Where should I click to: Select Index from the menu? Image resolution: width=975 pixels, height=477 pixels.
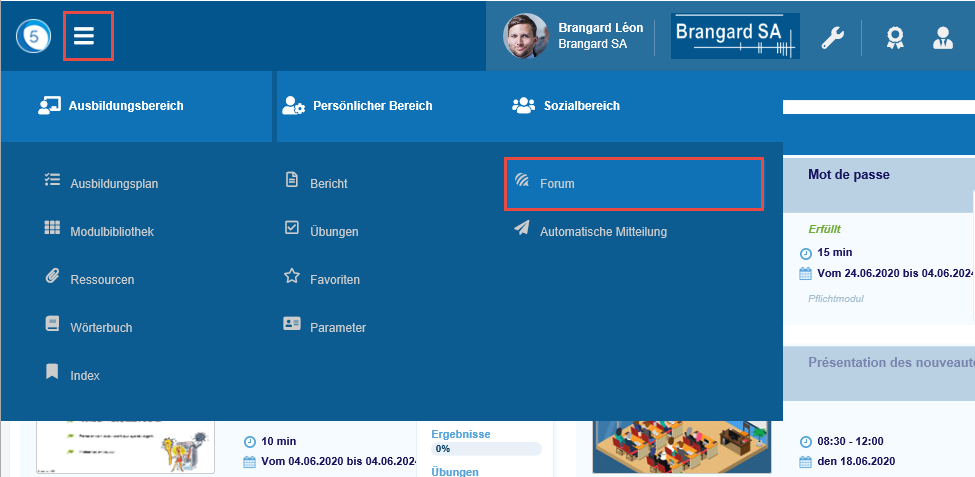[x=84, y=375]
